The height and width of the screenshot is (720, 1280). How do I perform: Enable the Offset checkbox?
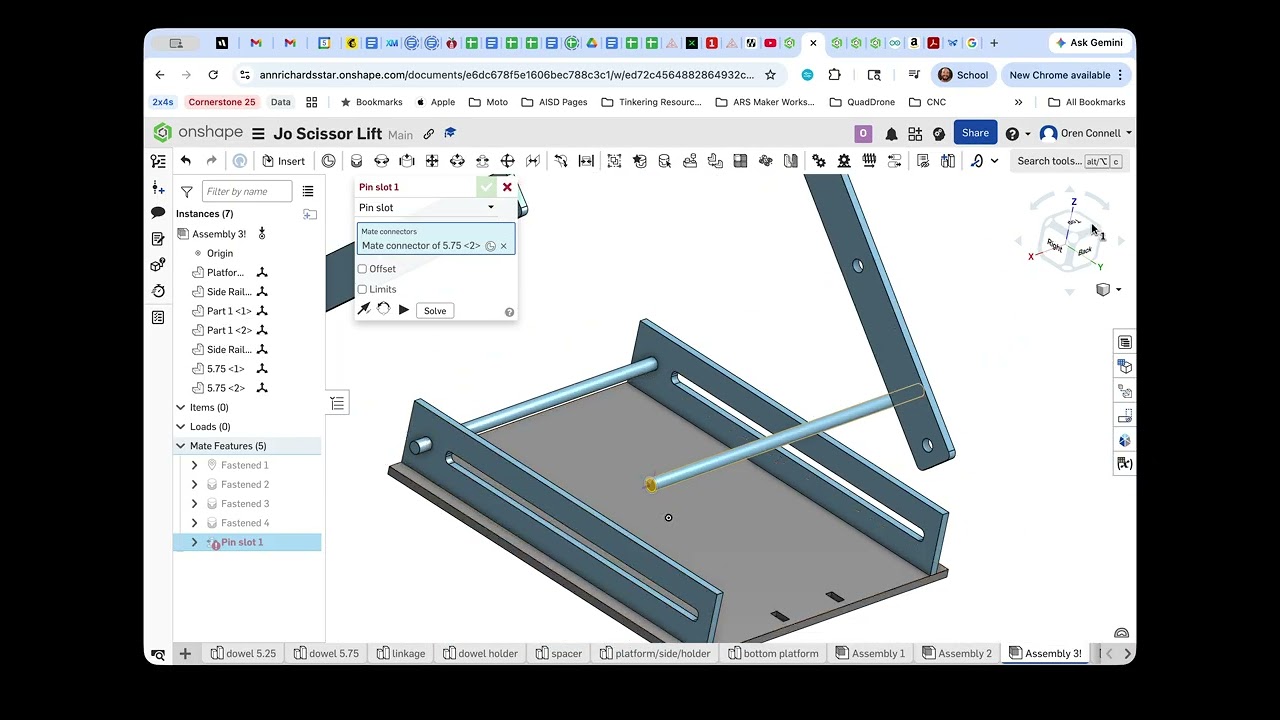pyautogui.click(x=362, y=269)
